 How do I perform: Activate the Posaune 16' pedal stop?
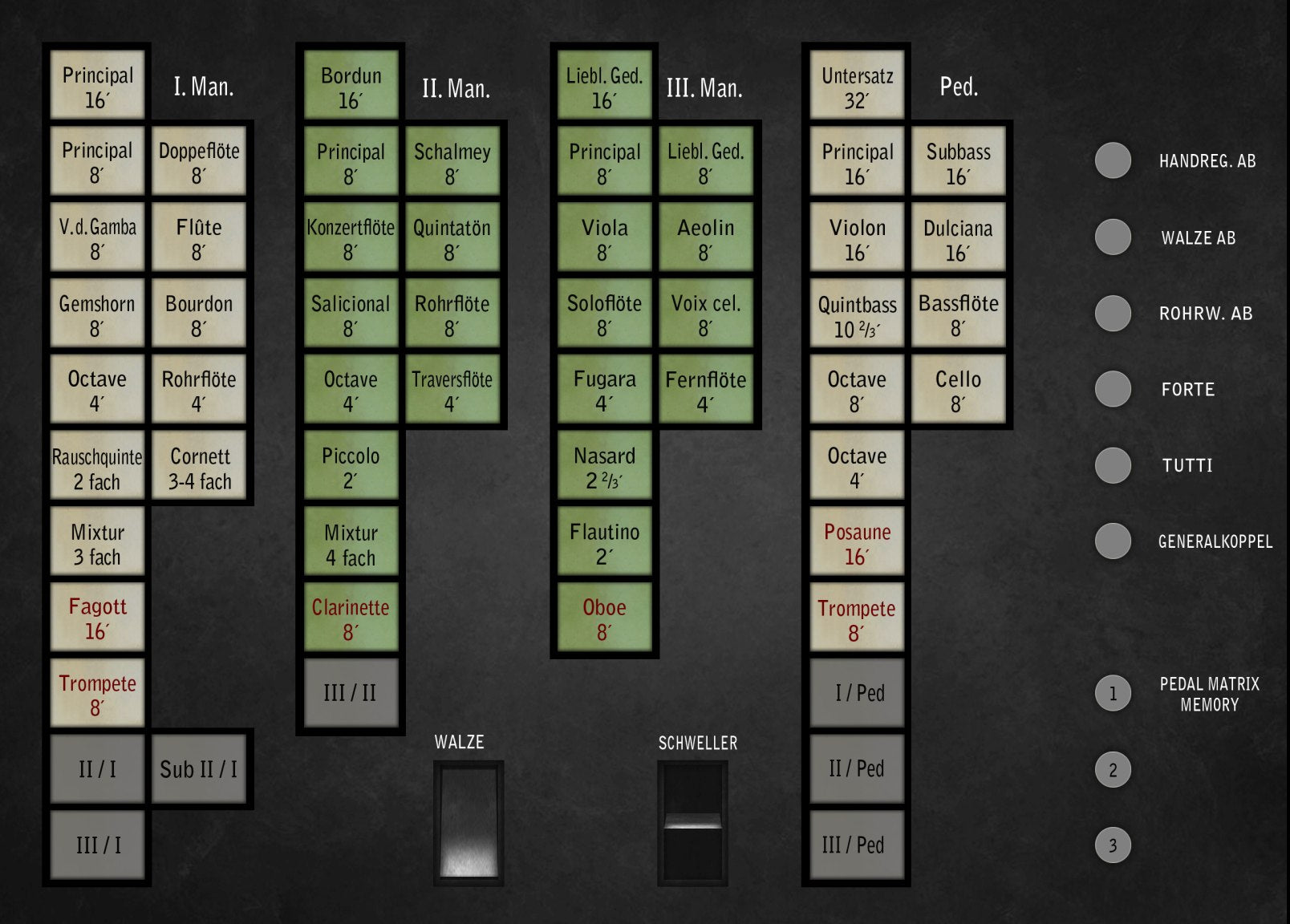[857, 543]
